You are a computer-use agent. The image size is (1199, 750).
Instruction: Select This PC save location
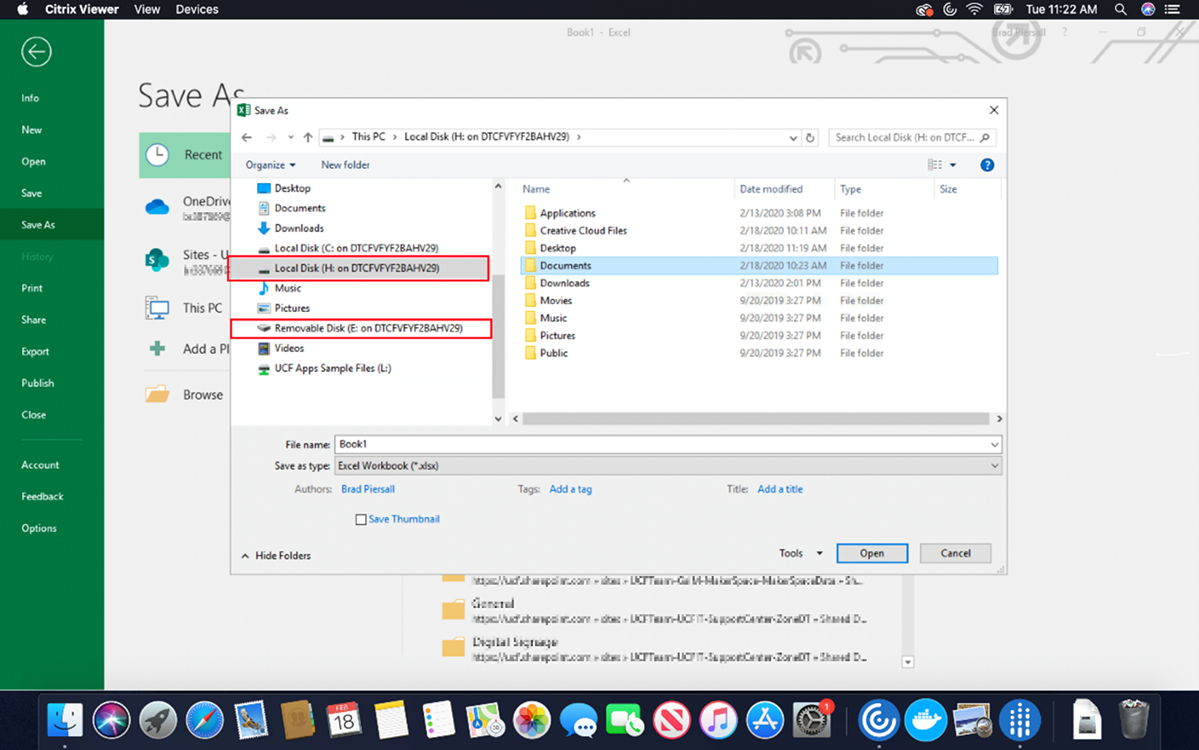point(184,308)
